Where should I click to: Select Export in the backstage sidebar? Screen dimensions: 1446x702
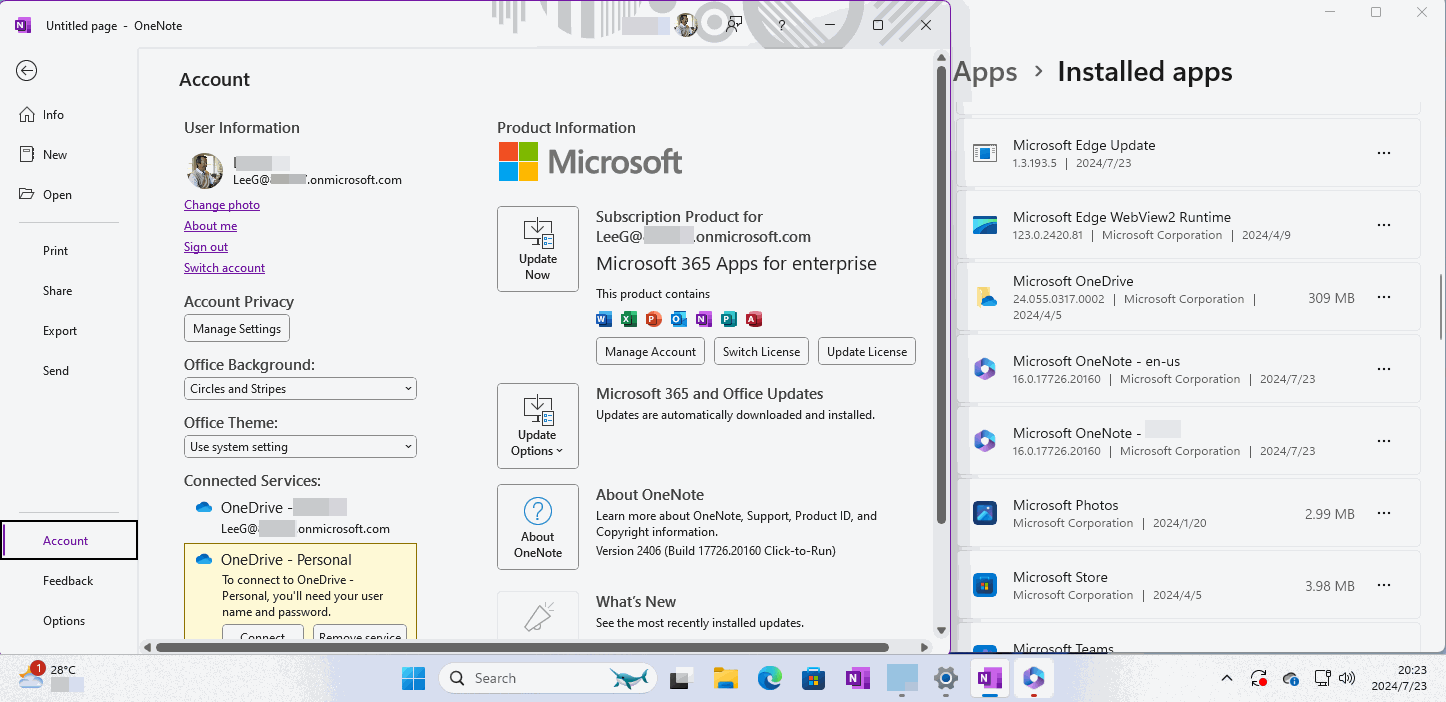69,331
